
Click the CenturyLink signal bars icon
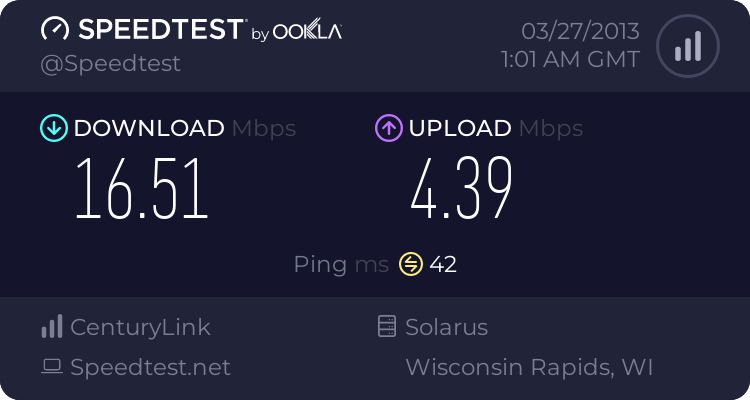click(52, 327)
